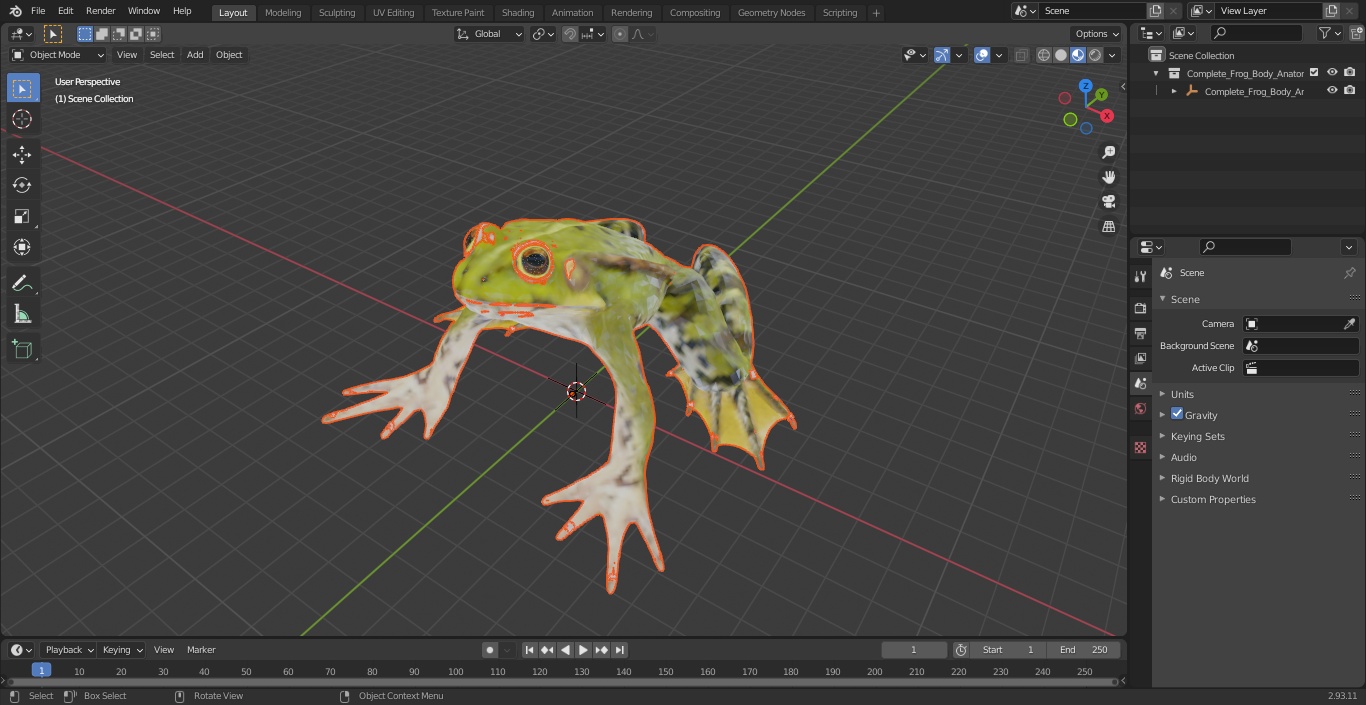The height and width of the screenshot is (705, 1366).
Task: Uncheck Complete_Frog_Body_Anator collection exclude checkbox
Action: tap(1314, 73)
